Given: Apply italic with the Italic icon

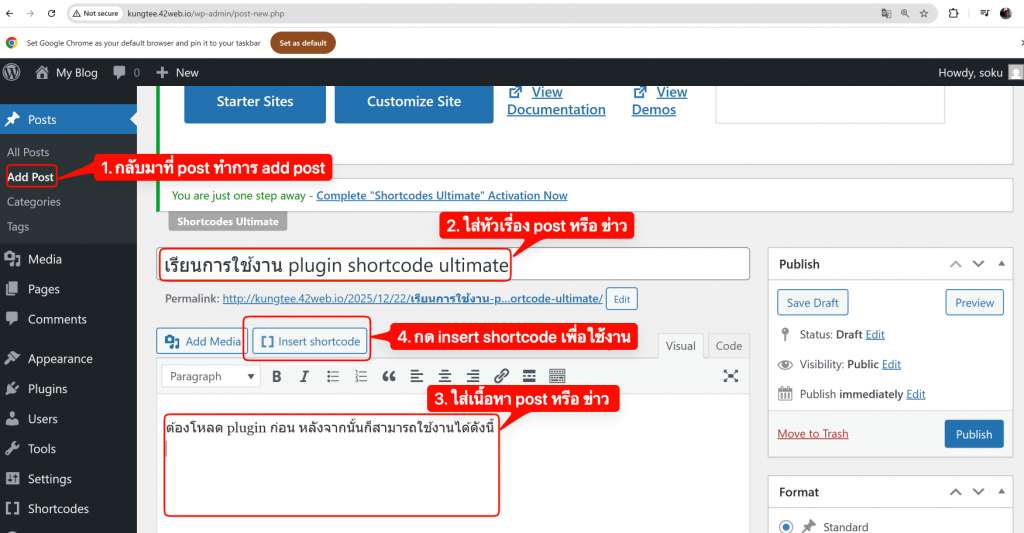Looking at the screenshot, I should tap(305, 376).
